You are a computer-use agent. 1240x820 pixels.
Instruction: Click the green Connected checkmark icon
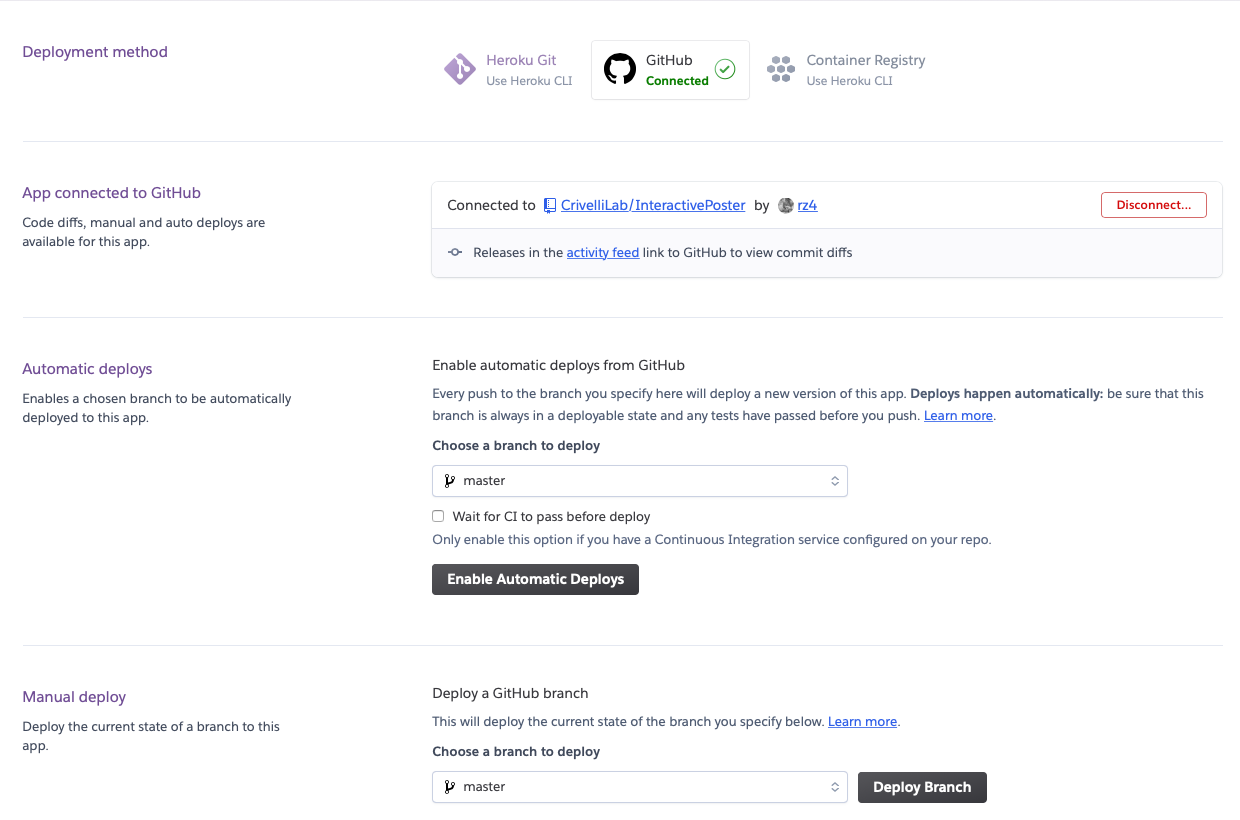[x=725, y=70]
